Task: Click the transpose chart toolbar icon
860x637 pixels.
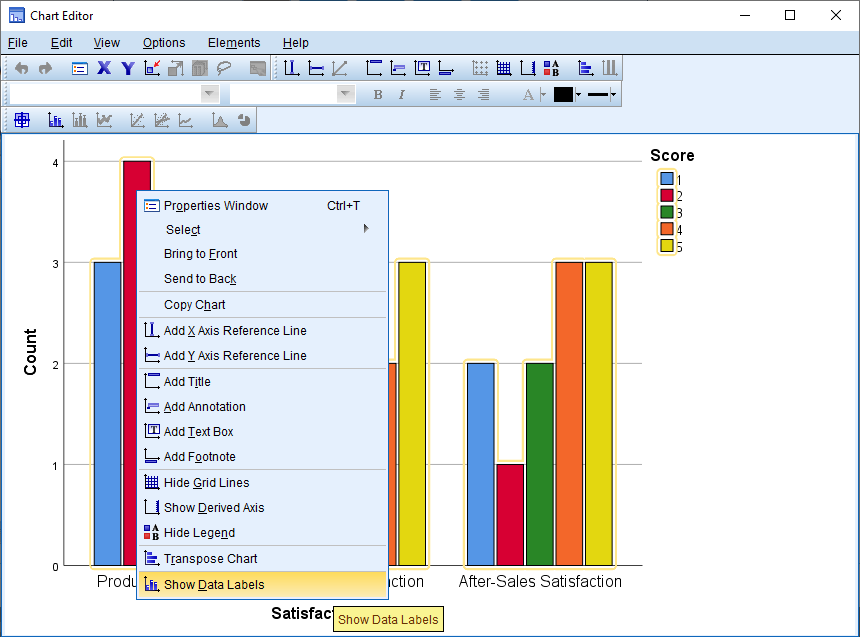Action: (585, 68)
